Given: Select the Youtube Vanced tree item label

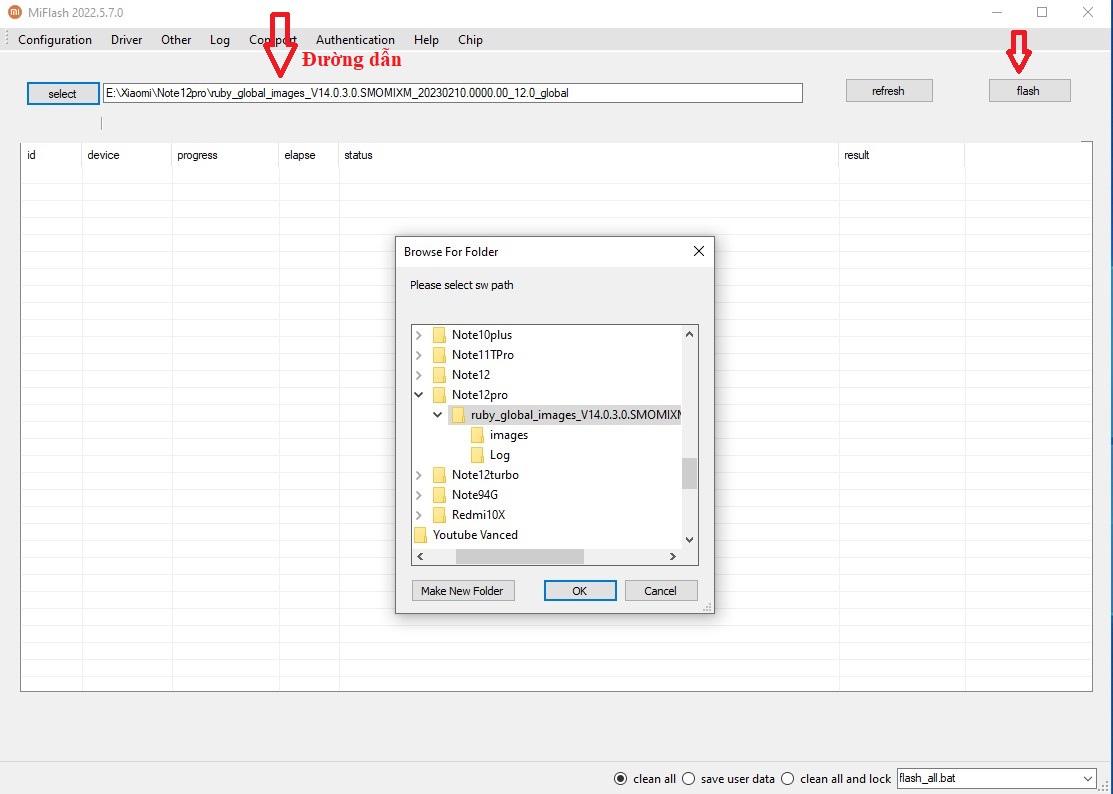Looking at the screenshot, I should click(x=476, y=534).
